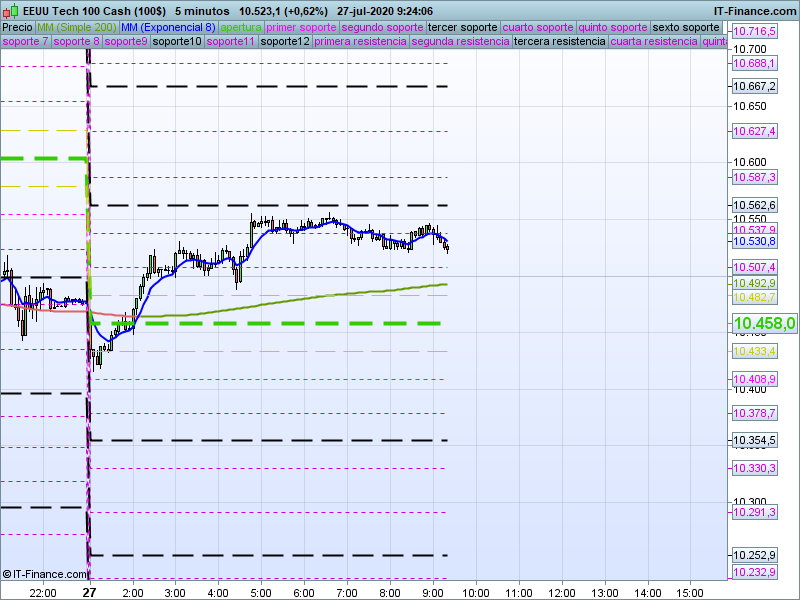Screen dimensions: 800x600
Task: Click the chart icon beside EEUU Tech 100 title
Action: (x=8, y=11)
